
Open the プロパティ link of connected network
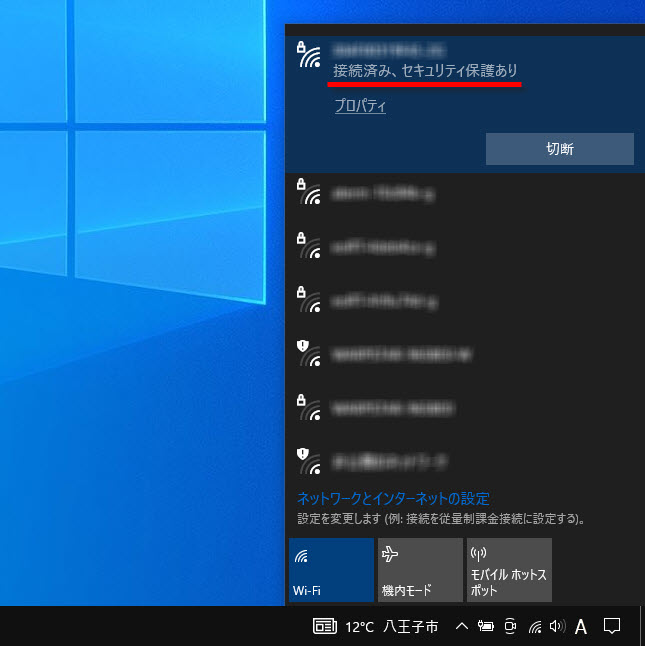[360, 107]
